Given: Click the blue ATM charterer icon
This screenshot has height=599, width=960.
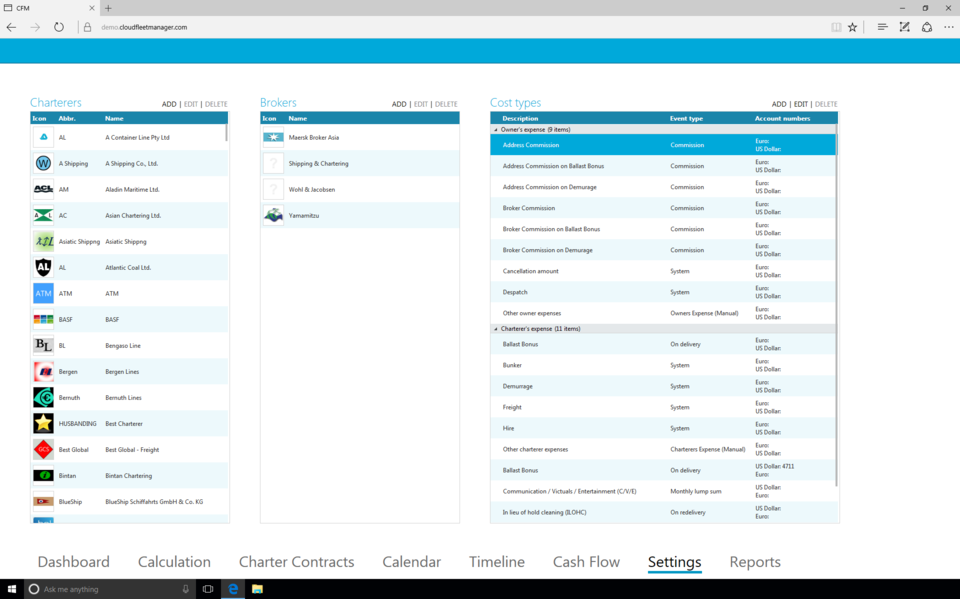Looking at the screenshot, I should [x=43, y=293].
